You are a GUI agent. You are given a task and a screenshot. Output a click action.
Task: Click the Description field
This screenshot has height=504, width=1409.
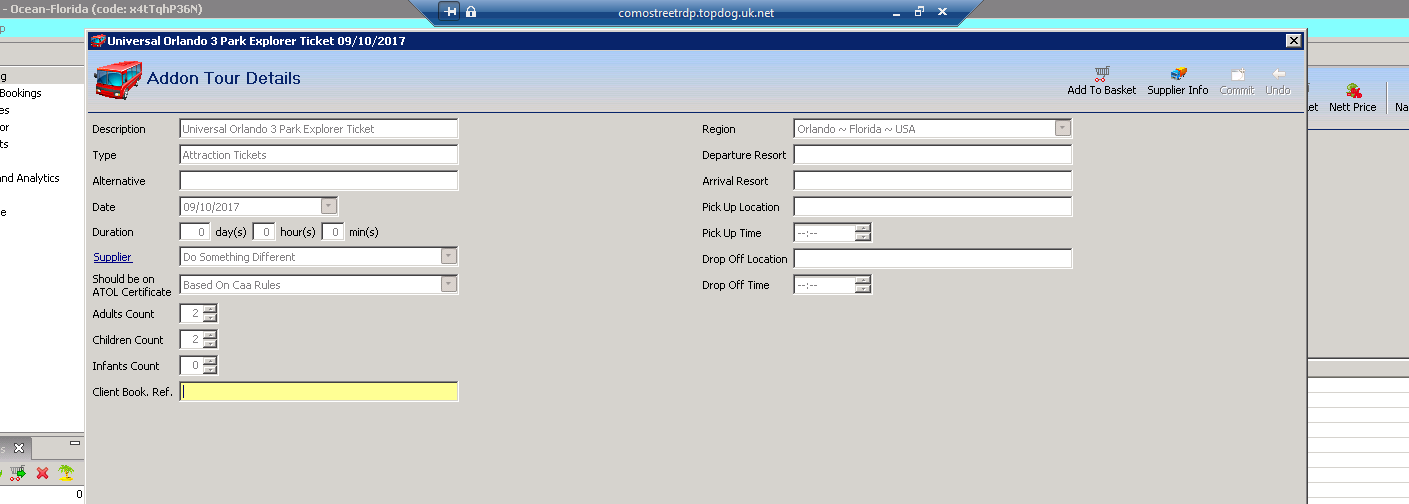click(x=319, y=128)
